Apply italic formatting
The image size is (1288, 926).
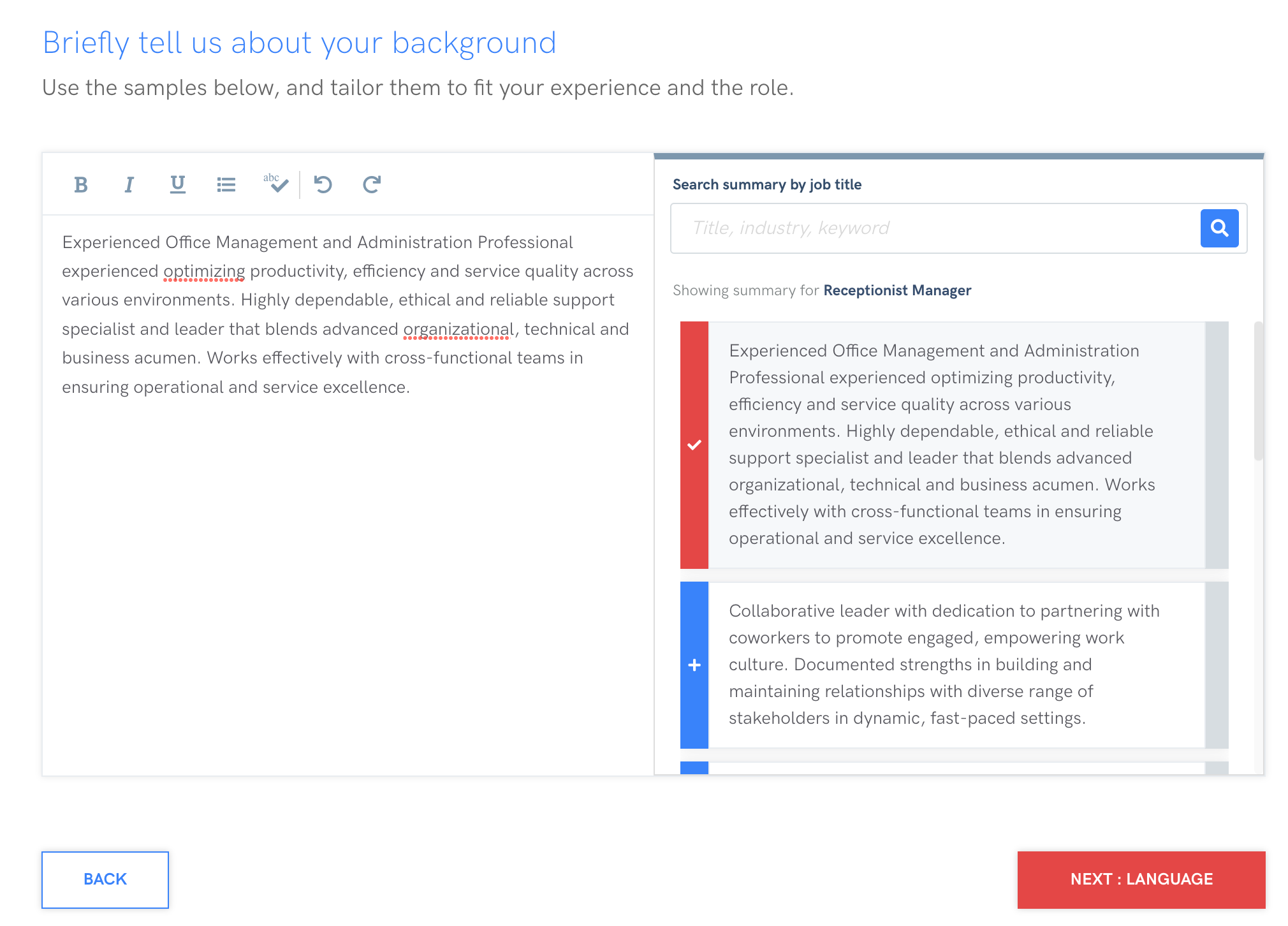coord(129,185)
